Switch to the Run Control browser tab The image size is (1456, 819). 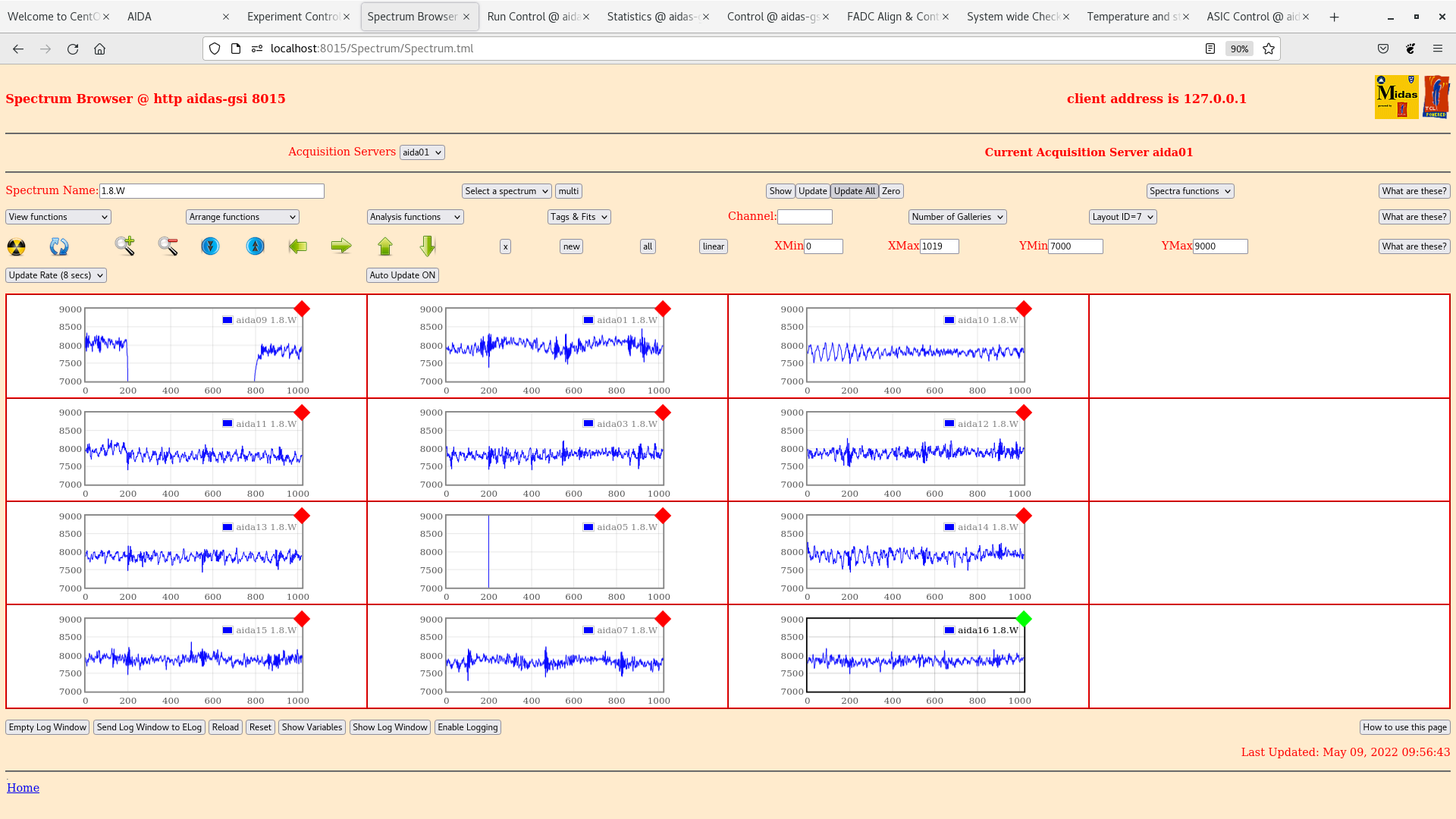(x=531, y=17)
